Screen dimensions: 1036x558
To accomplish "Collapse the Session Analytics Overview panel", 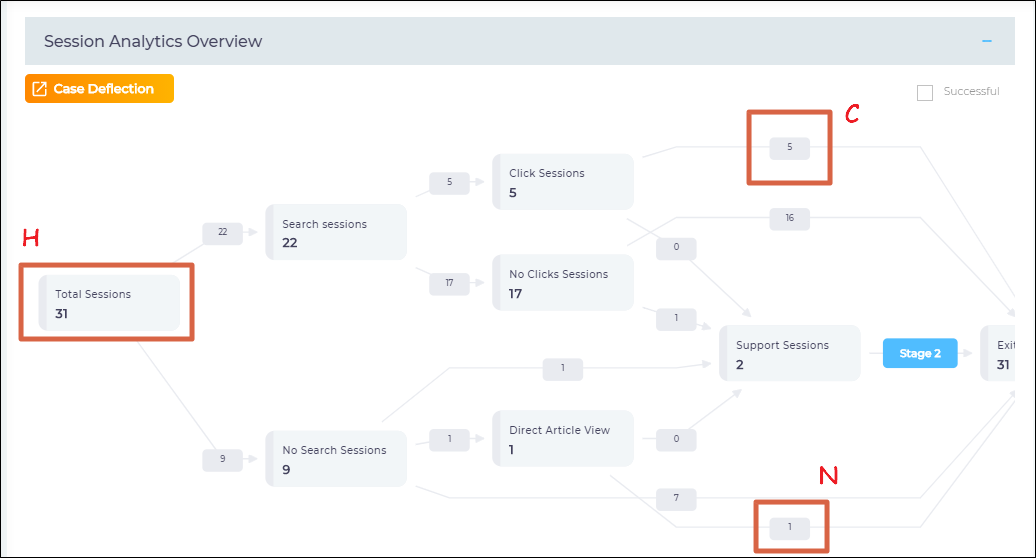I will pos(987,41).
